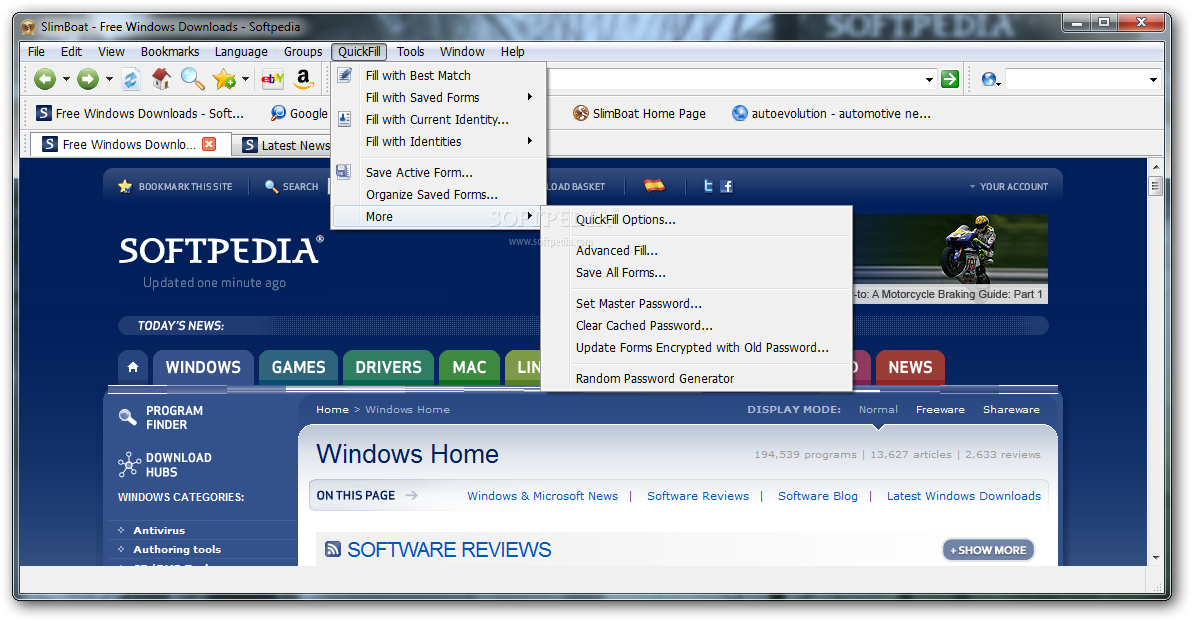Click inside the address bar field
This screenshot has height=621, width=1192.
(x=734, y=79)
